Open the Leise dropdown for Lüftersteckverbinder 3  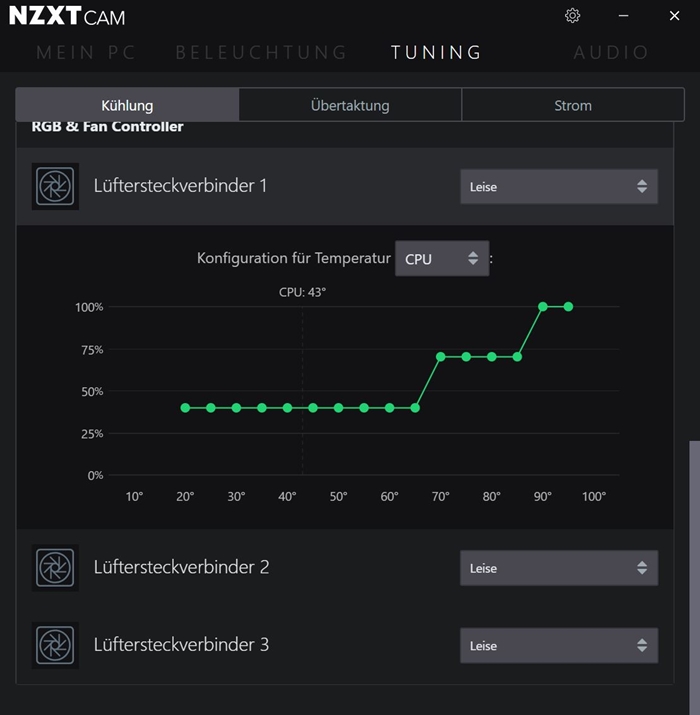[x=559, y=646]
